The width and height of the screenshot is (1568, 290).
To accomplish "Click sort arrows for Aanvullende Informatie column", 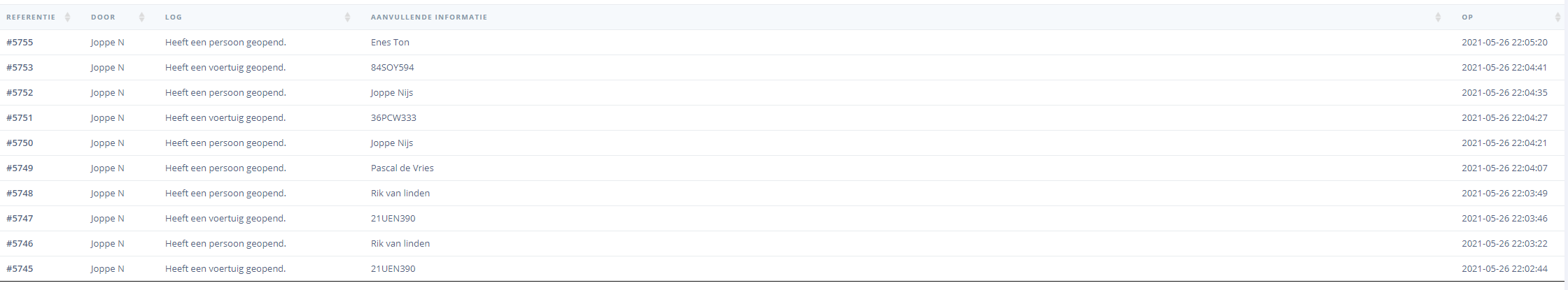I will pyautogui.click(x=1438, y=17).
